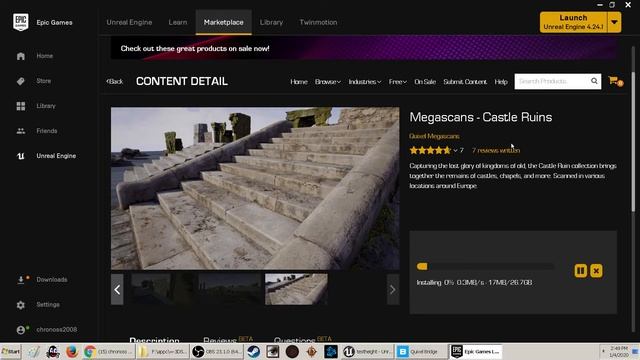Open the OBS taskbar window
The image size is (640, 360).
pos(217,351)
